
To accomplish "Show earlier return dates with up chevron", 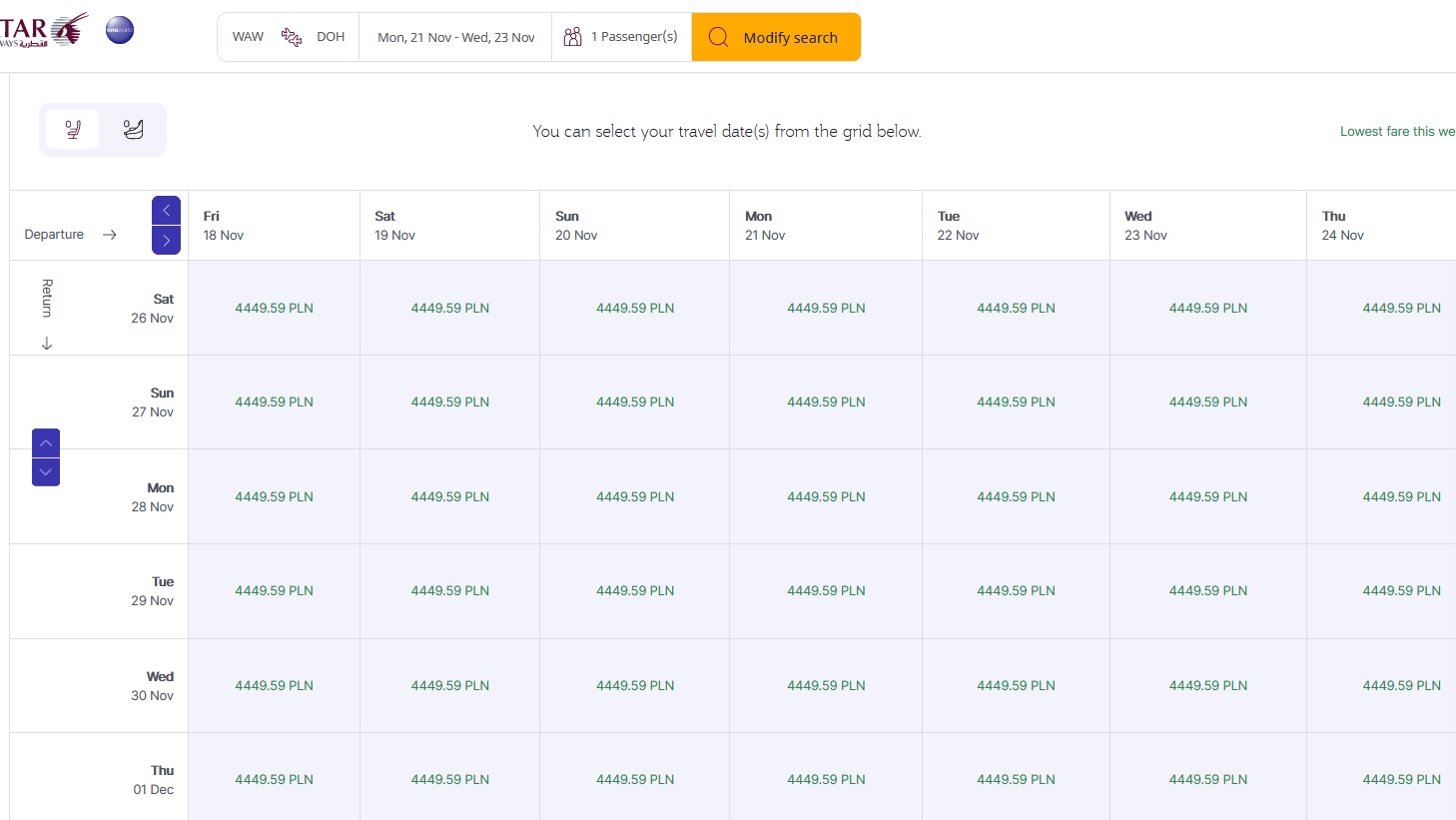I will tap(46, 442).
